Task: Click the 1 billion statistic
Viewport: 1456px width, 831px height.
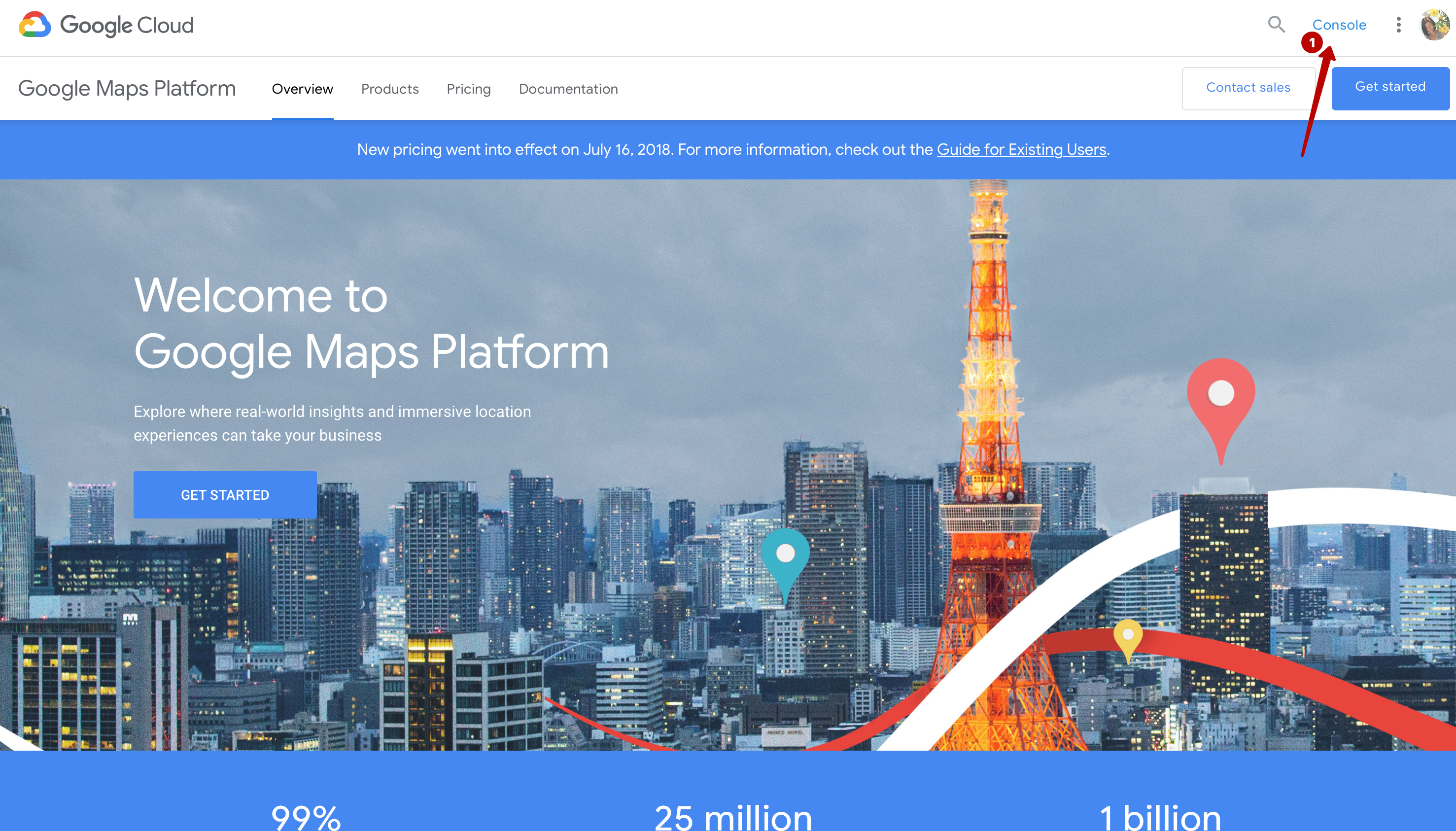Action: (x=1160, y=817)
